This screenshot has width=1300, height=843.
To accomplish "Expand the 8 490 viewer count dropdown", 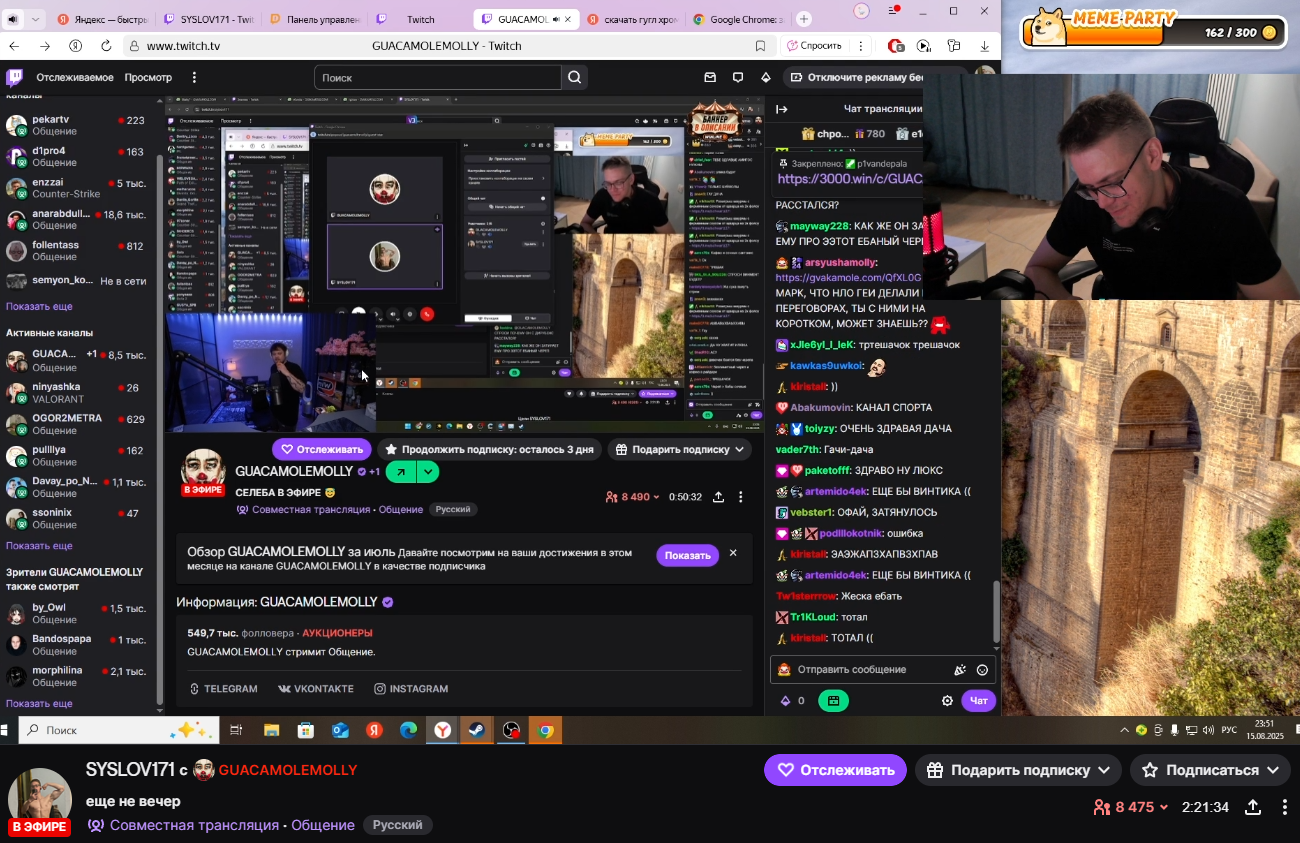I will (632, 497).
